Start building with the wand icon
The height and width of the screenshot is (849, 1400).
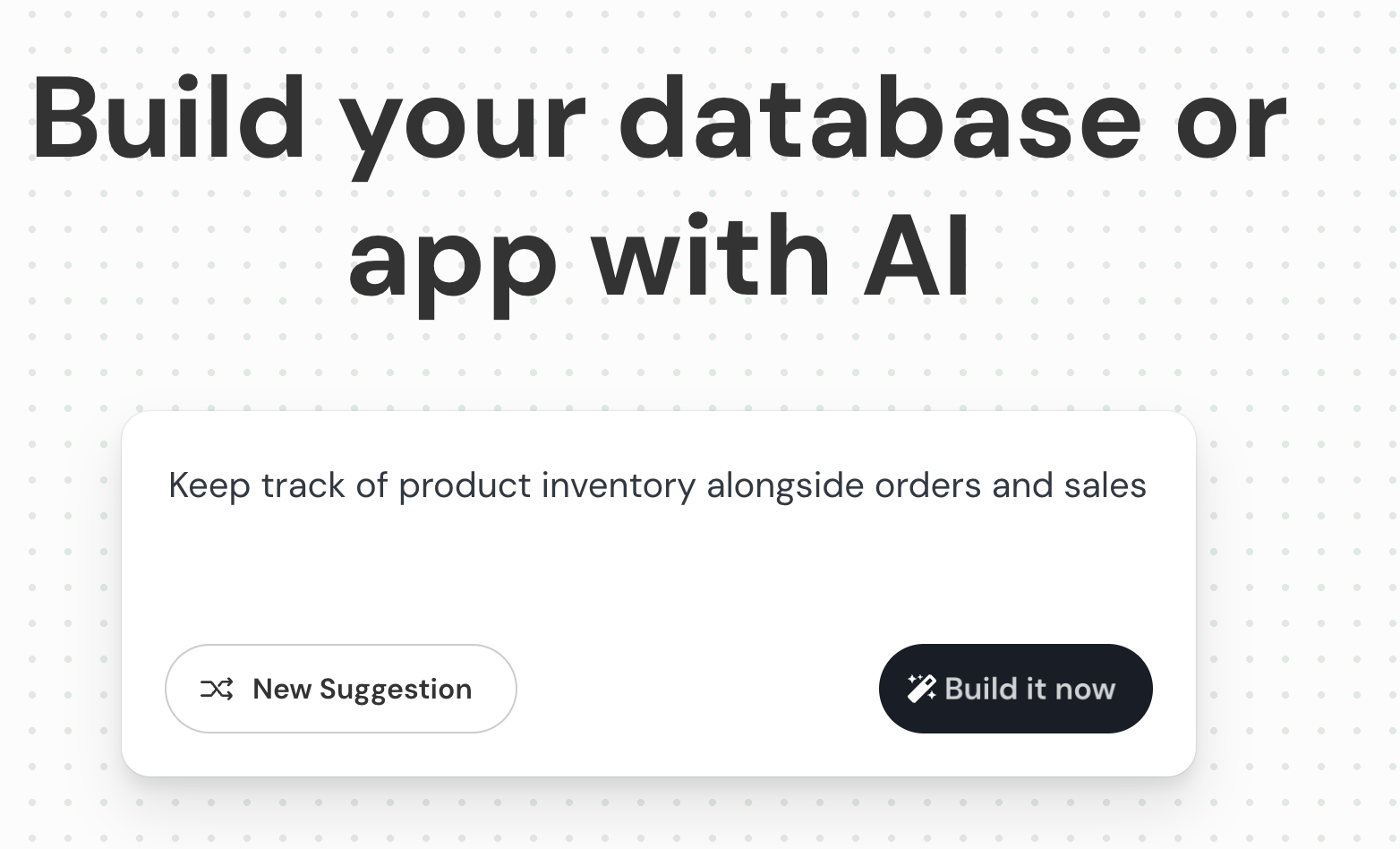921,688
